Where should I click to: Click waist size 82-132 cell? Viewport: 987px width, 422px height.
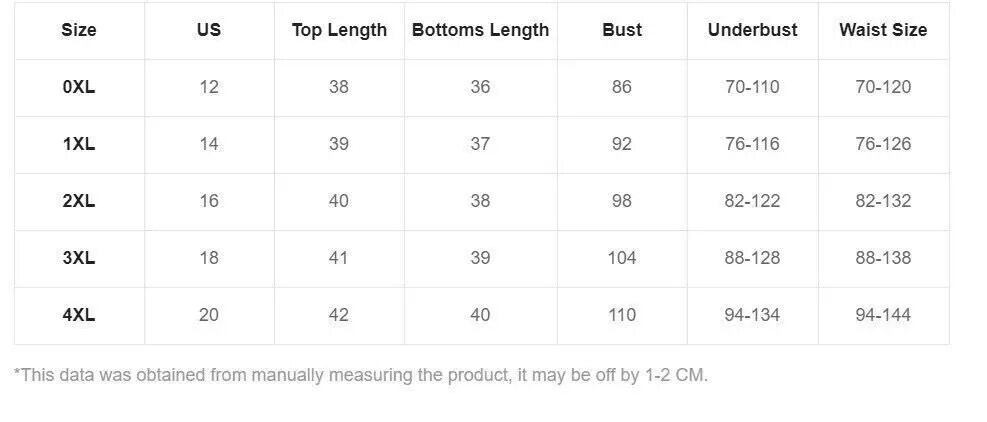(x=883, y=201)
